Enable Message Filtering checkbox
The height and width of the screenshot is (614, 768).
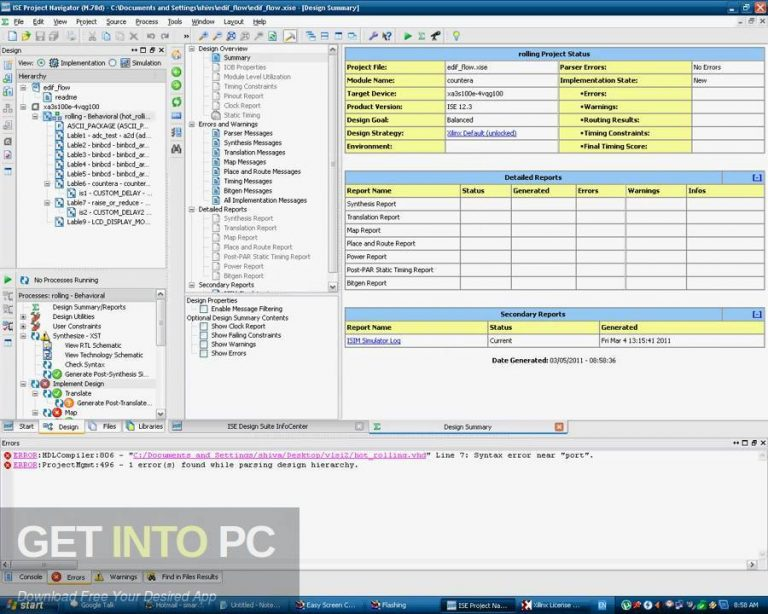pyautogui.click(x=204, y=309)
